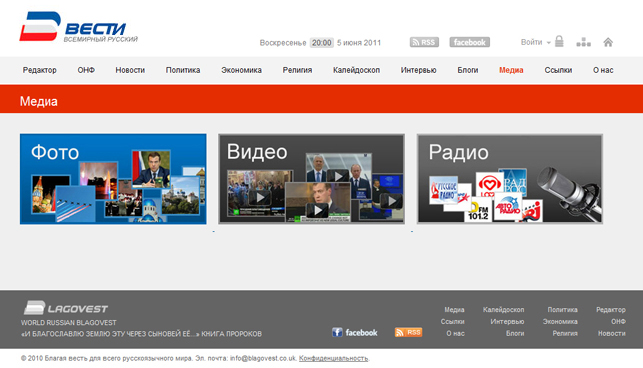
Task: Click the 20:00 time indicator
Action: tap(322, 43)
